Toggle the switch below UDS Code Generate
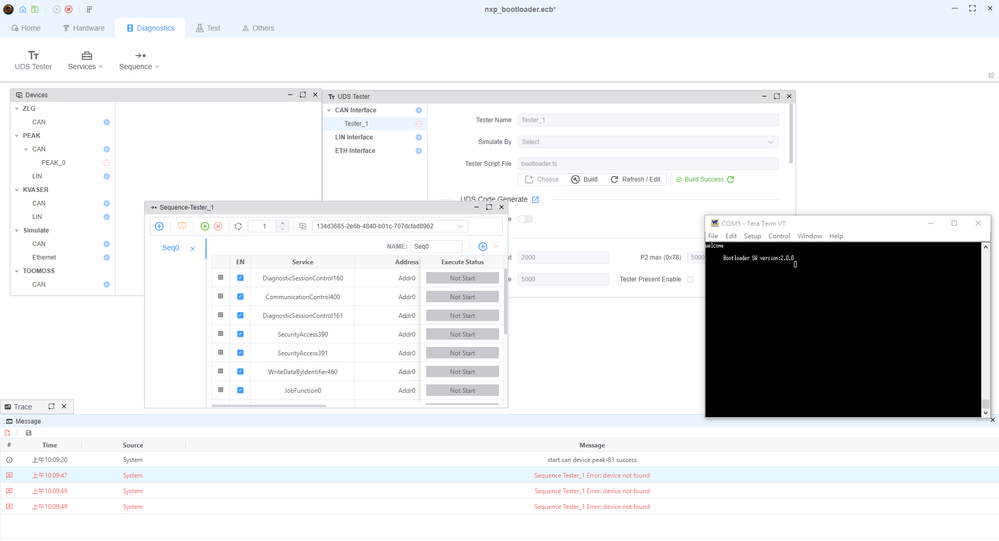This screenshot has width=999, height=541. tap(525, 219)
